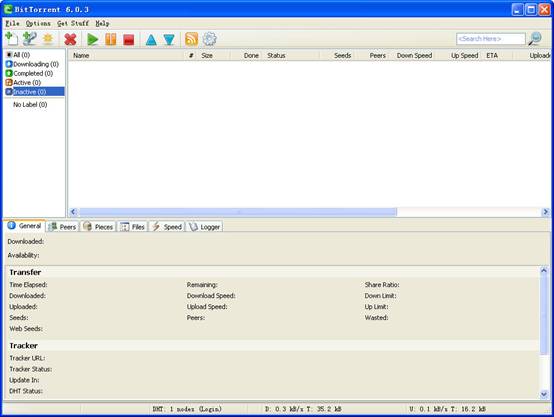
Task: Click the Availability label
Action: coord(23,255)
